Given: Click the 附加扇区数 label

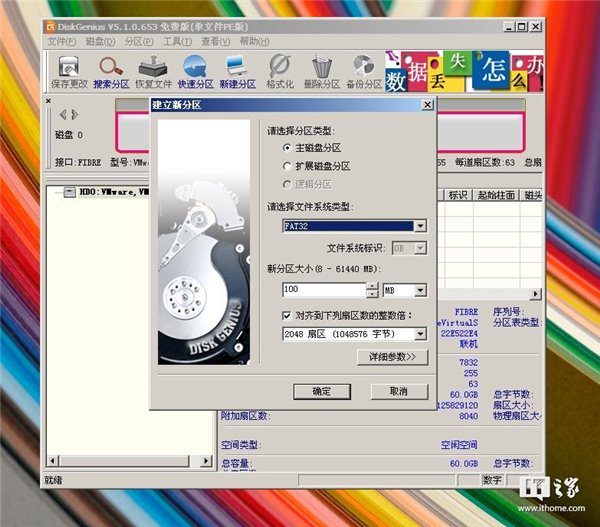Looking at the screenshot, I should (x=245, y=416).
